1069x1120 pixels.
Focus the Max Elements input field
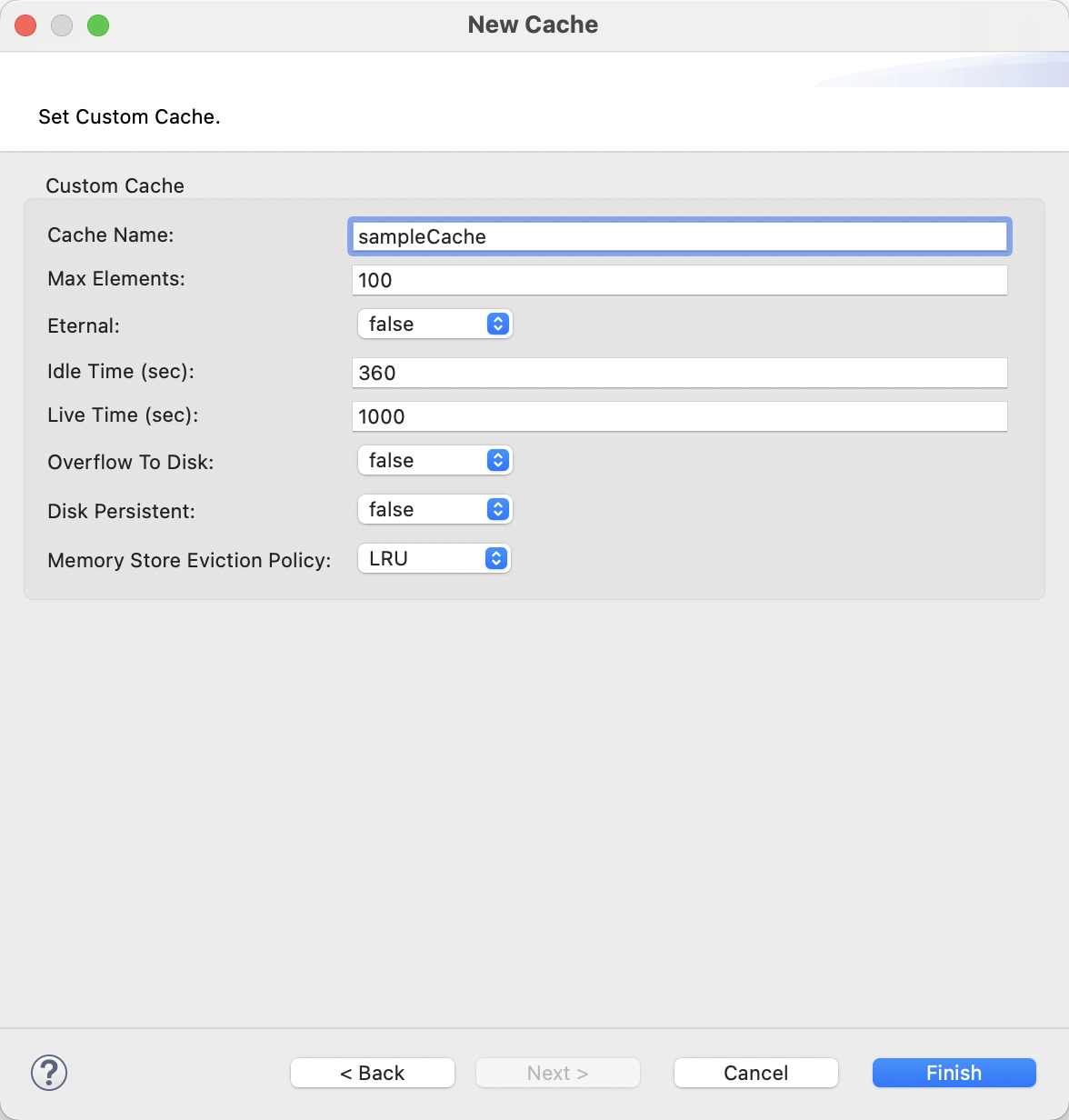[x=679, y=280]
